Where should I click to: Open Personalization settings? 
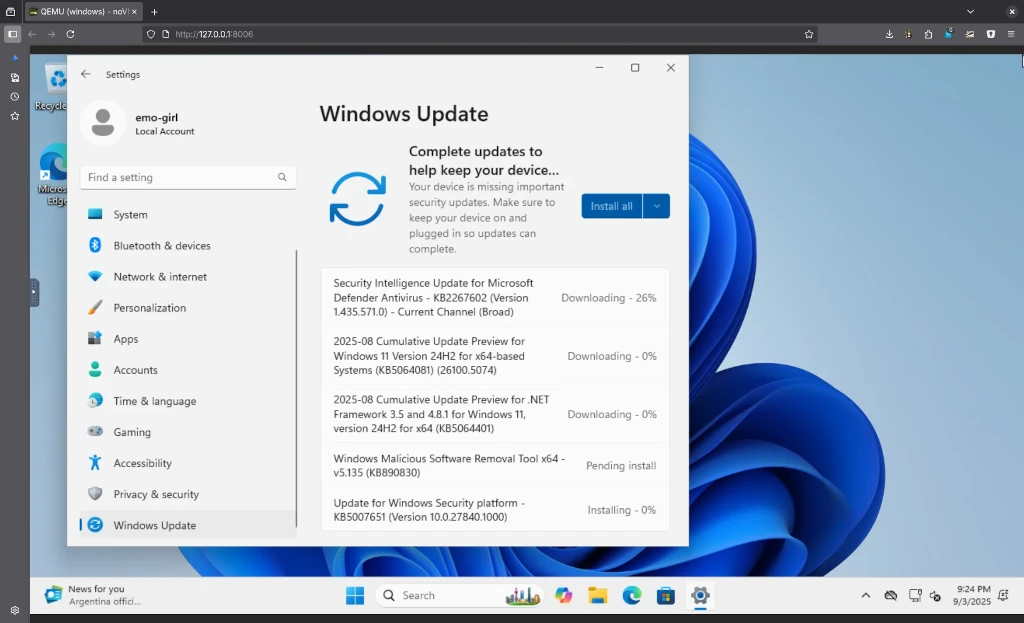(x=188, y=308)
